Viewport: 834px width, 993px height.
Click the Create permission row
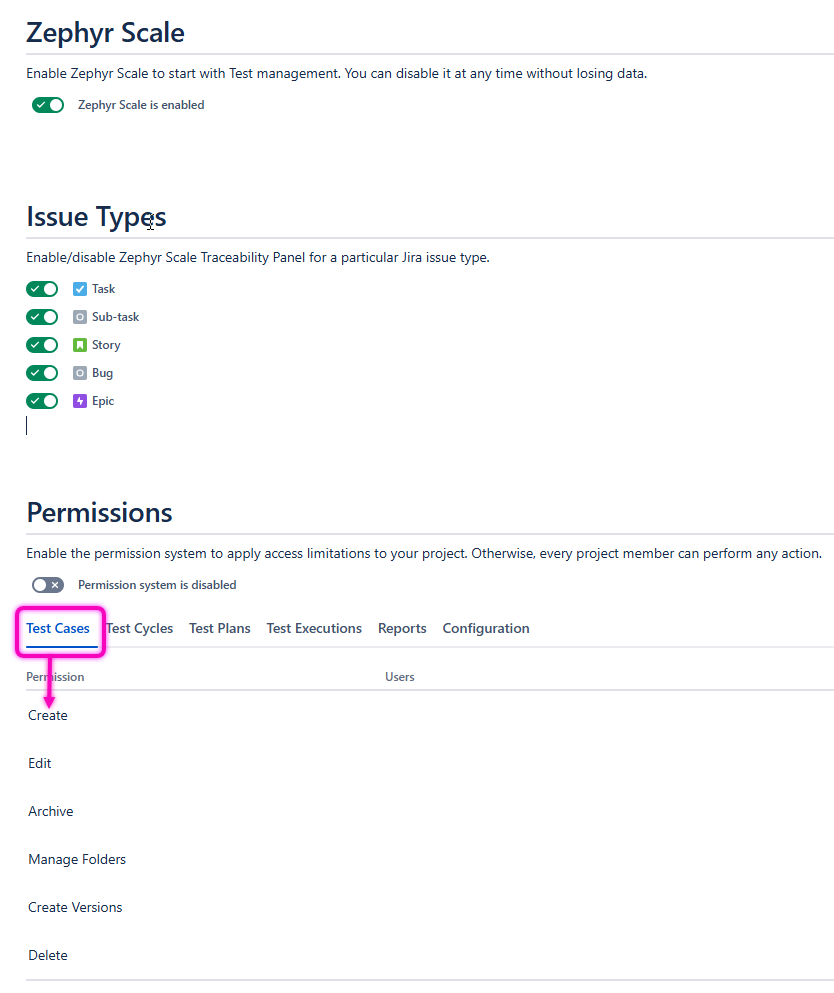pyautogui.click(x=48, y=715)
